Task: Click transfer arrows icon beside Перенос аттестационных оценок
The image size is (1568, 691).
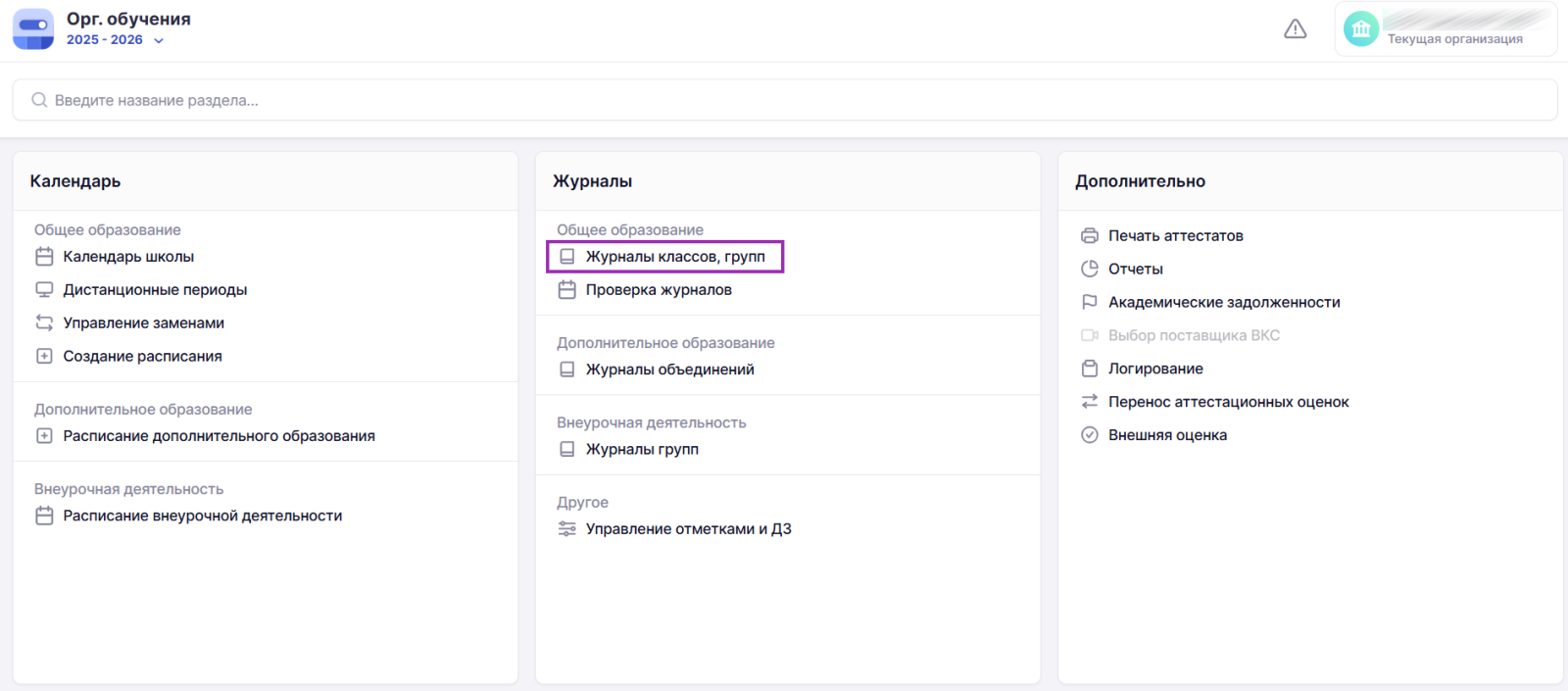Action: [1090, 402]
